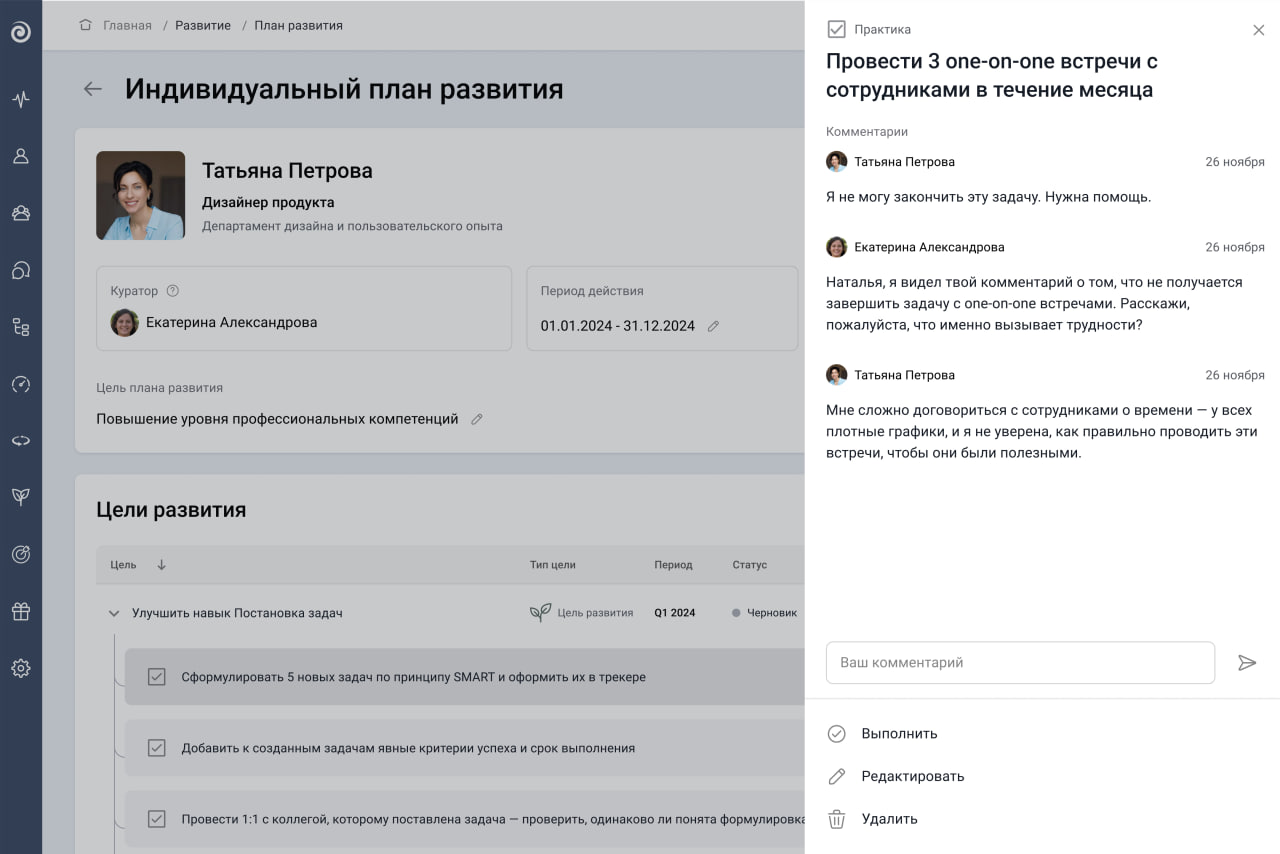Open the Goals target icon in the sidebar

tap(21, 554)
